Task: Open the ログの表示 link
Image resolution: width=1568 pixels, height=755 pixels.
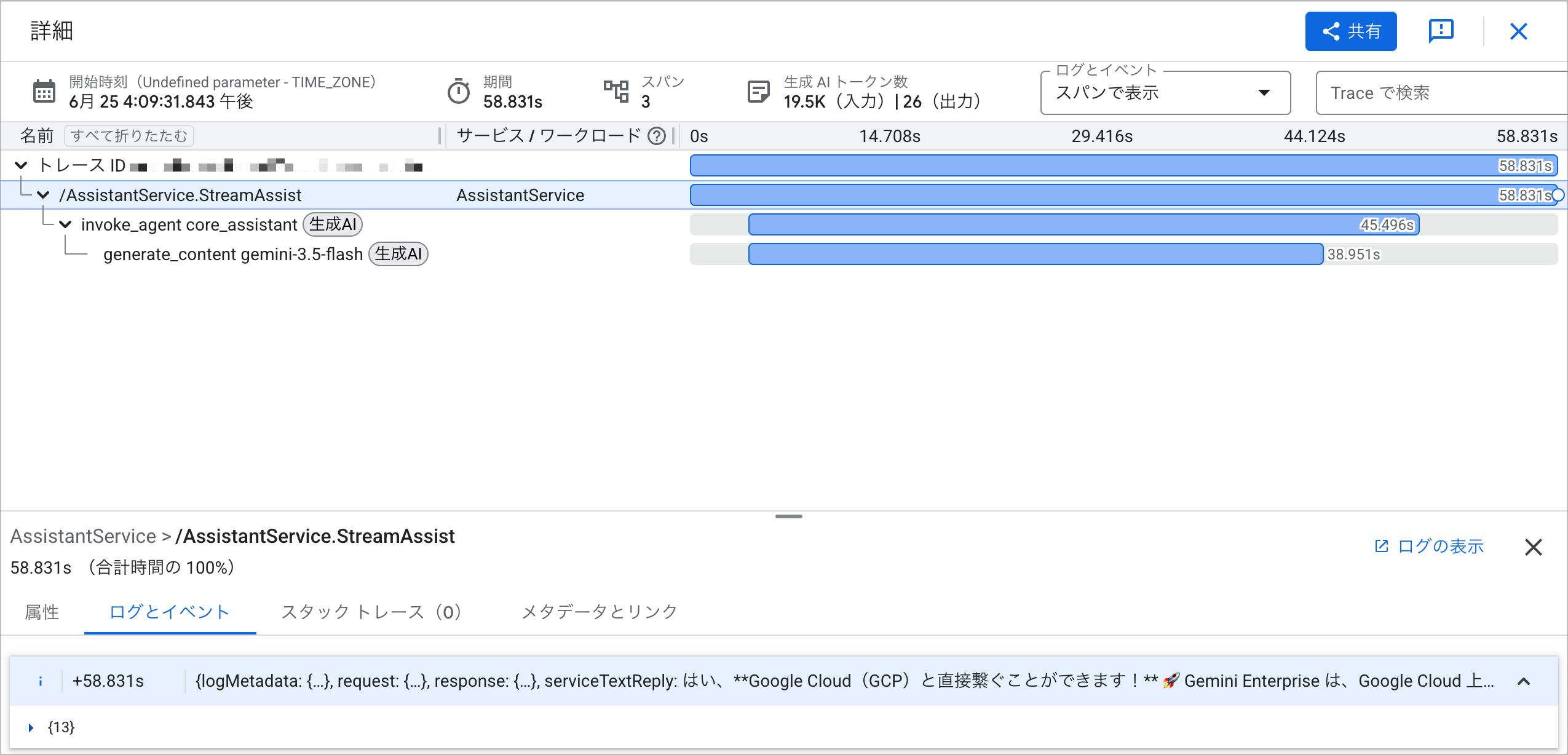Action: coord(1429,546)
